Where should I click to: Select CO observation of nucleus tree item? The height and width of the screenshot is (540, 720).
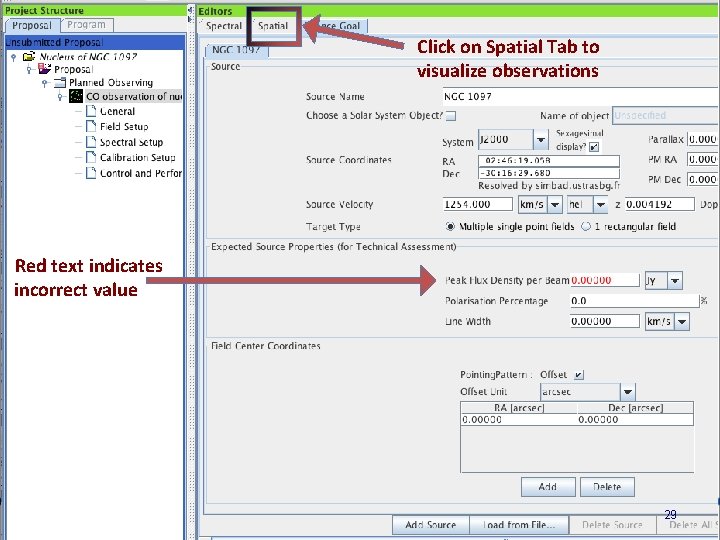[134, 96]
